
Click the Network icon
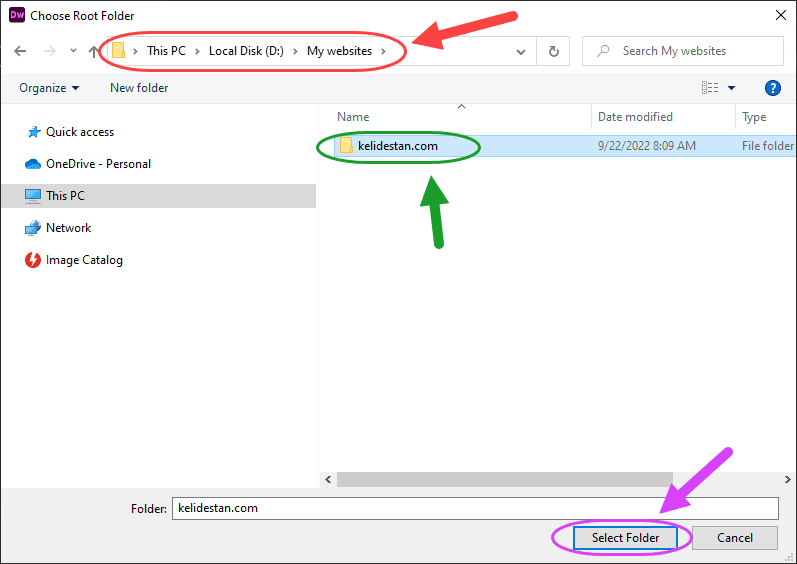[33, 228]
